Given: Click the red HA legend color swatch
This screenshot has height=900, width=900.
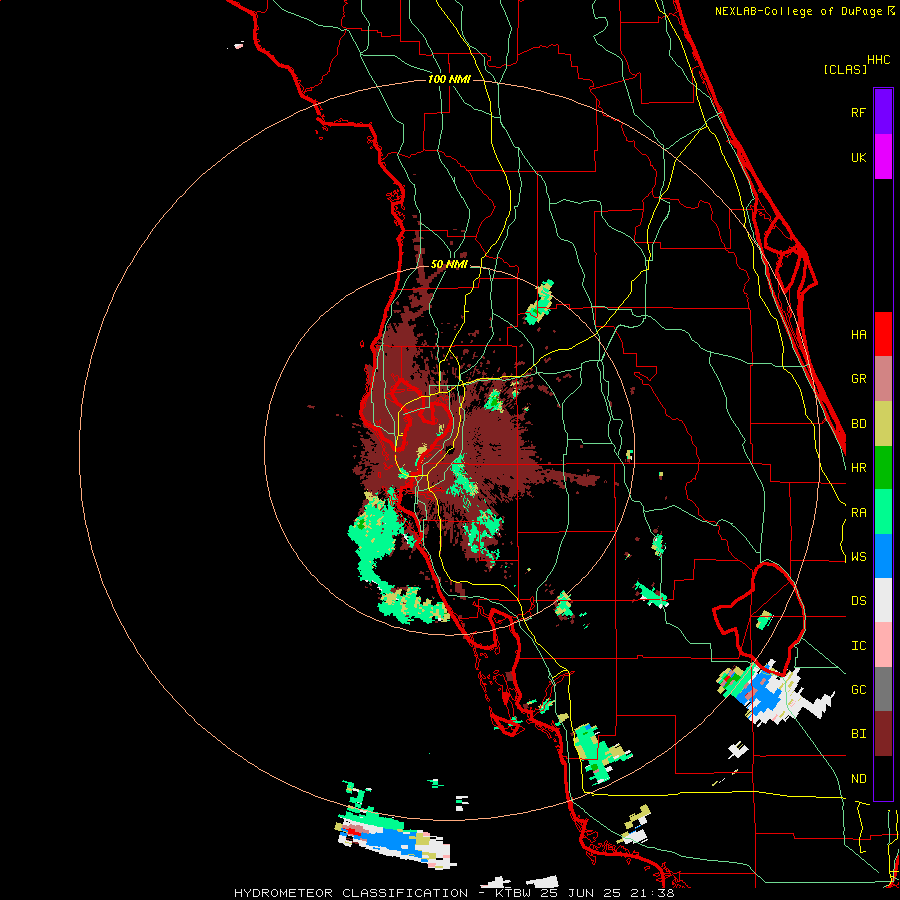Looking at the screenshot, I should coord(883,334).
